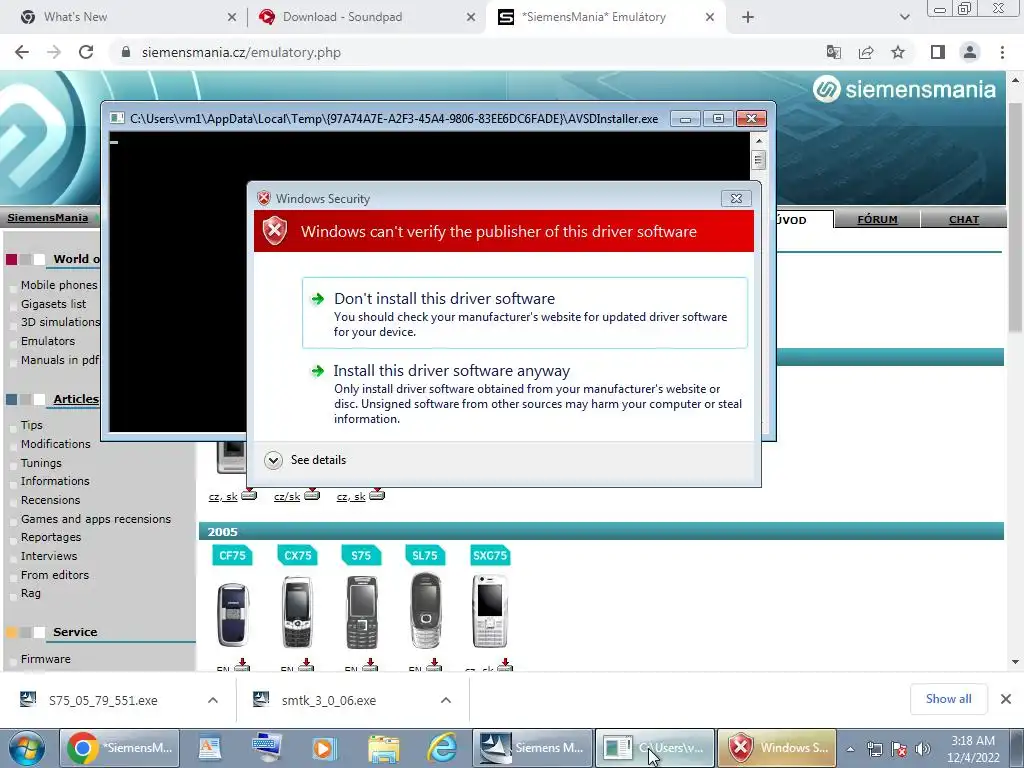
Task: Open CHAT navigation tab
Action: click(x=963, y=219)
